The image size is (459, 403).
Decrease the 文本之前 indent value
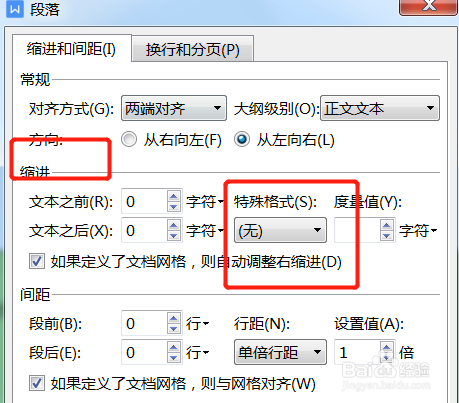click(174, 207)
